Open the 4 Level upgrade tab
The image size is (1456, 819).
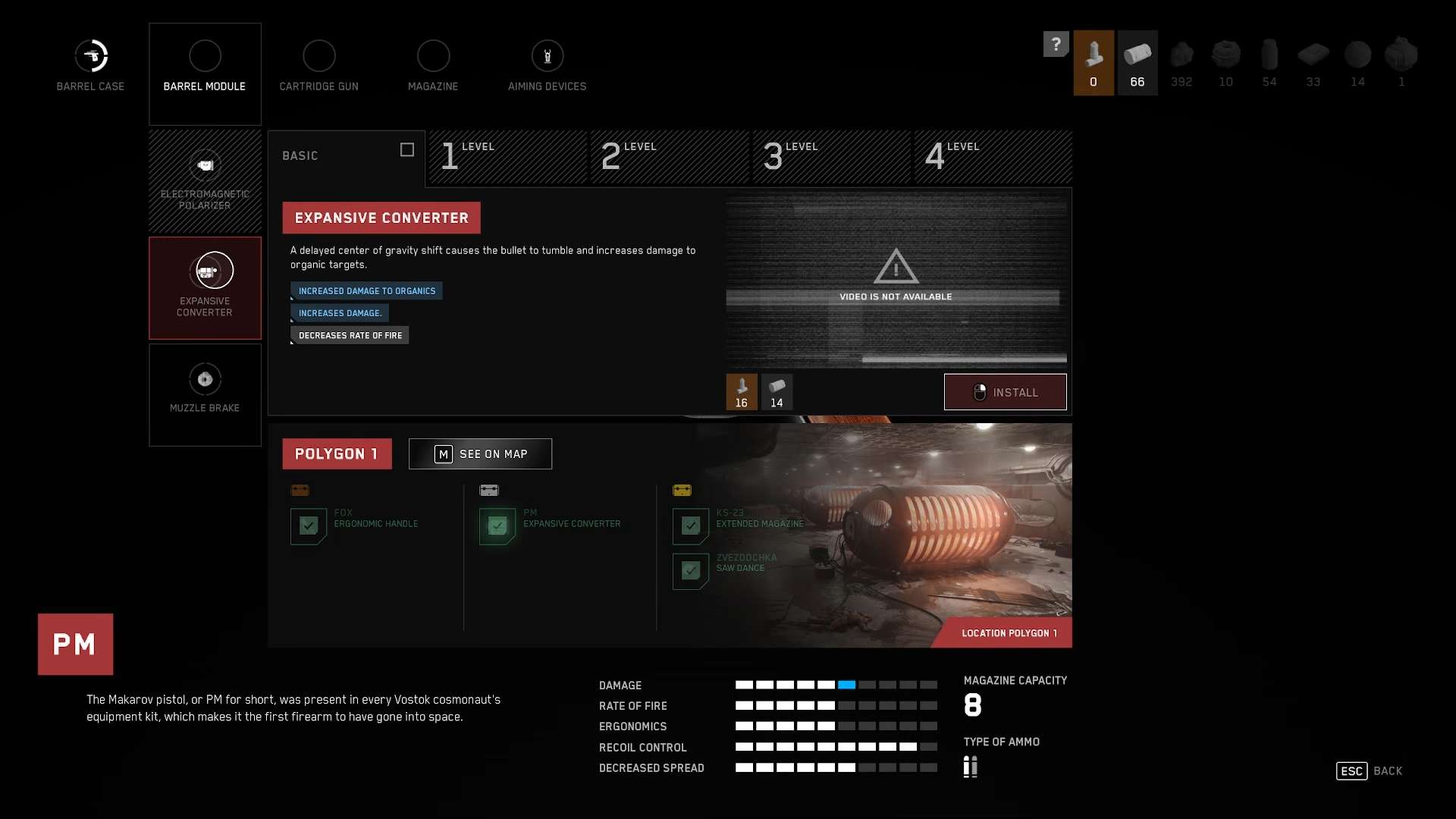993,157
